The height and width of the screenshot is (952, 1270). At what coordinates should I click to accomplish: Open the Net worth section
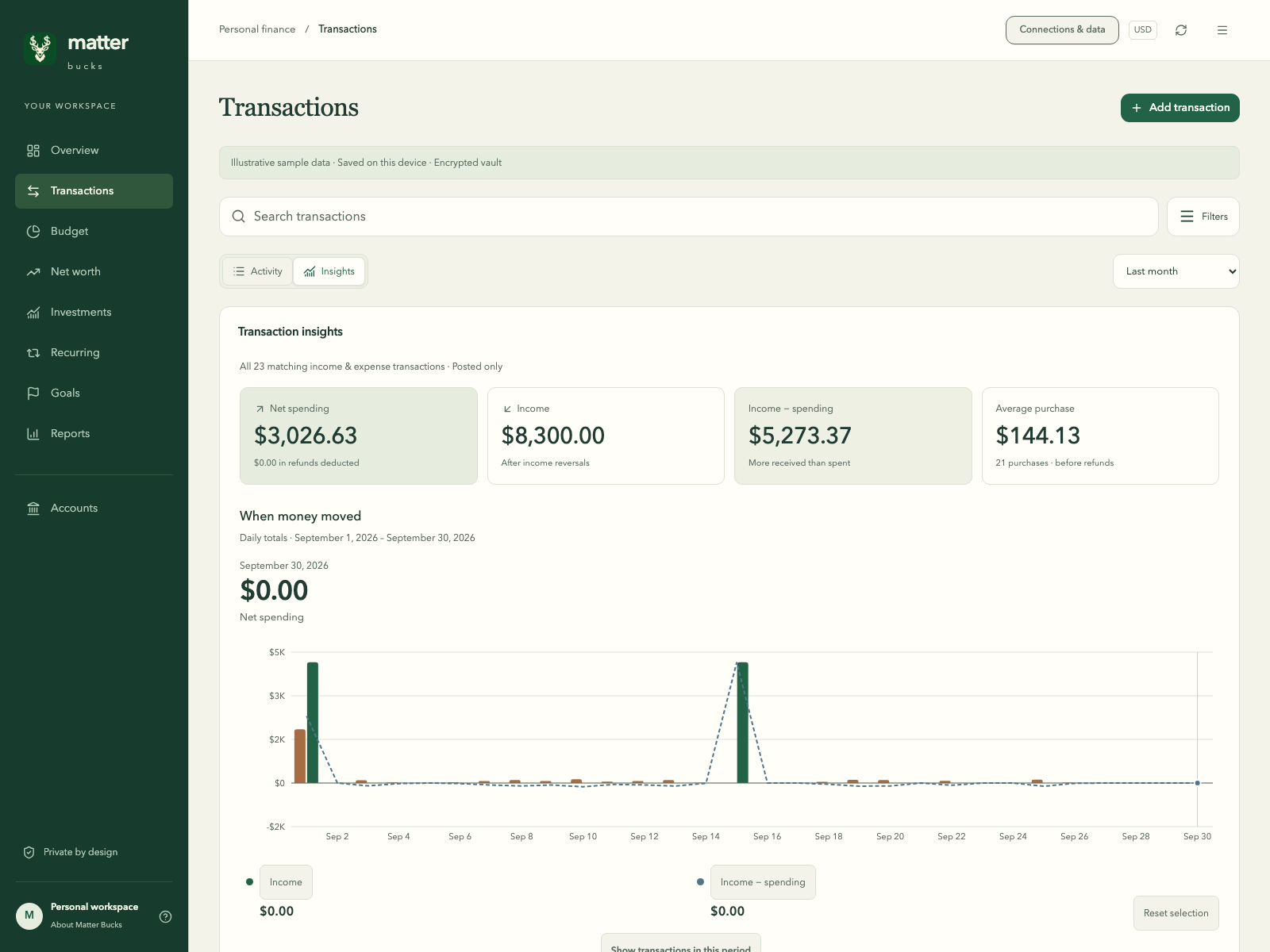point(94,272)
